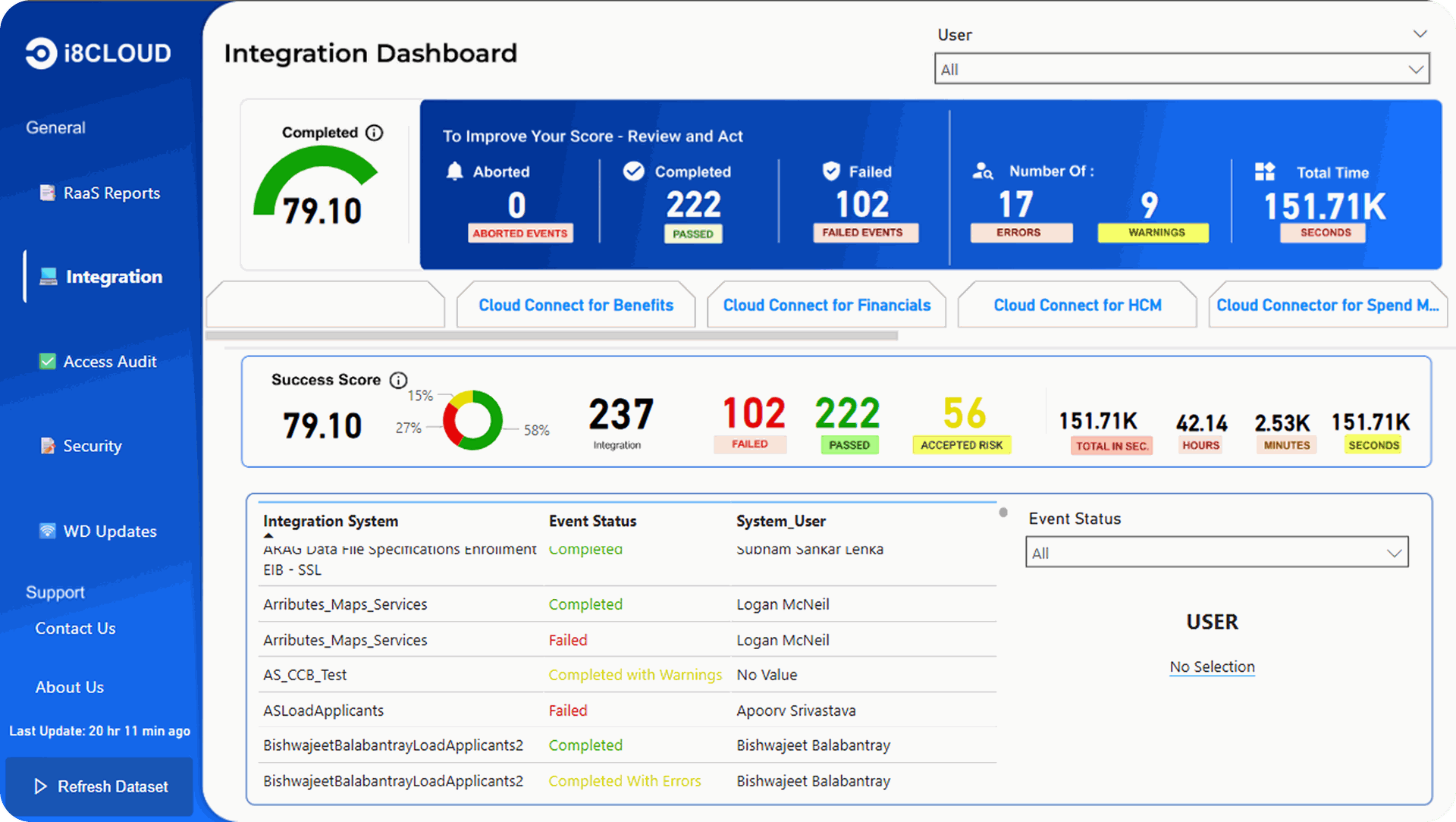Open the User filter dropdown
This screenshot has height=822, width=1456.
pos(1180,69)
